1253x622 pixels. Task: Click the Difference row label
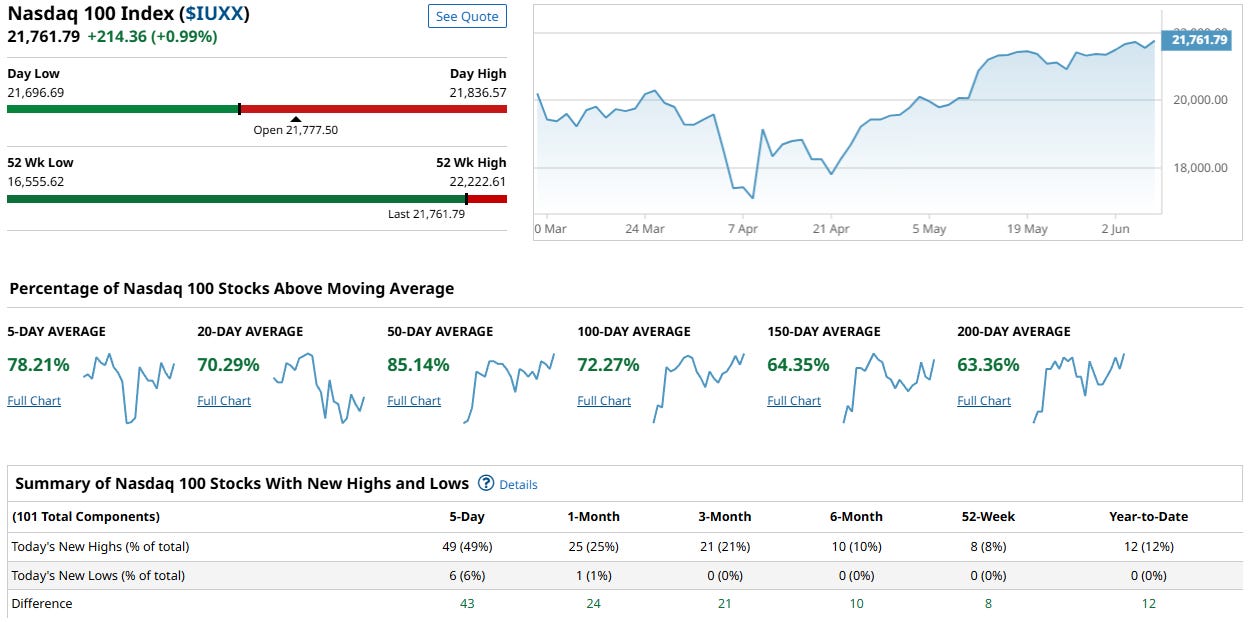(42, 604)
